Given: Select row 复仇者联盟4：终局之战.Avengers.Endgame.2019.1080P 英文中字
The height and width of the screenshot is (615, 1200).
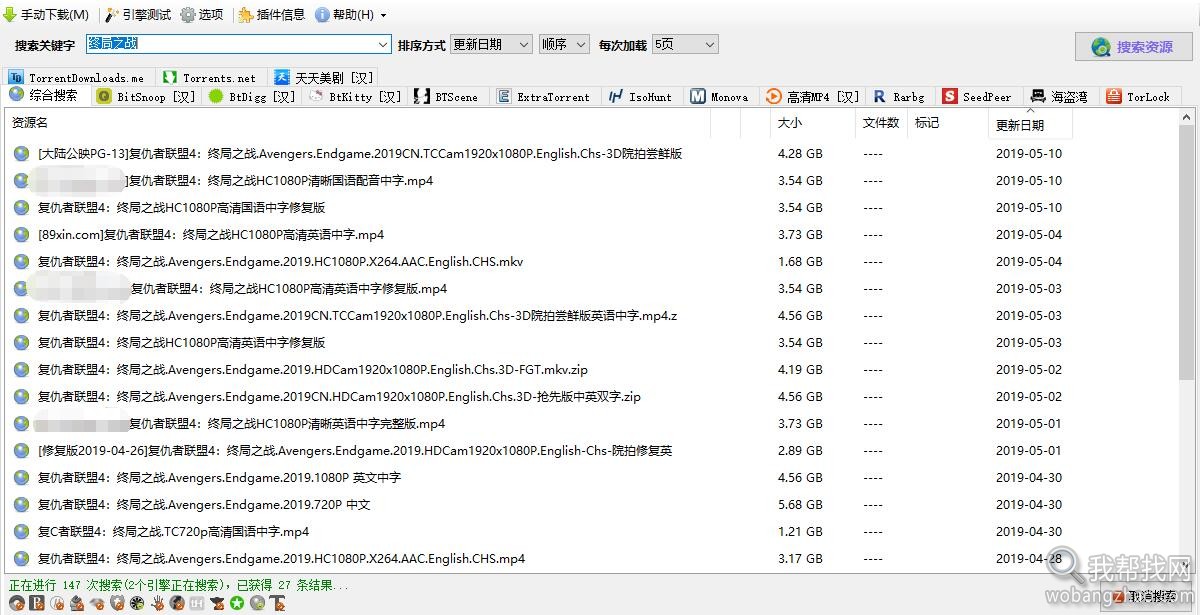Looking at the screenshot, I should 219,478.
